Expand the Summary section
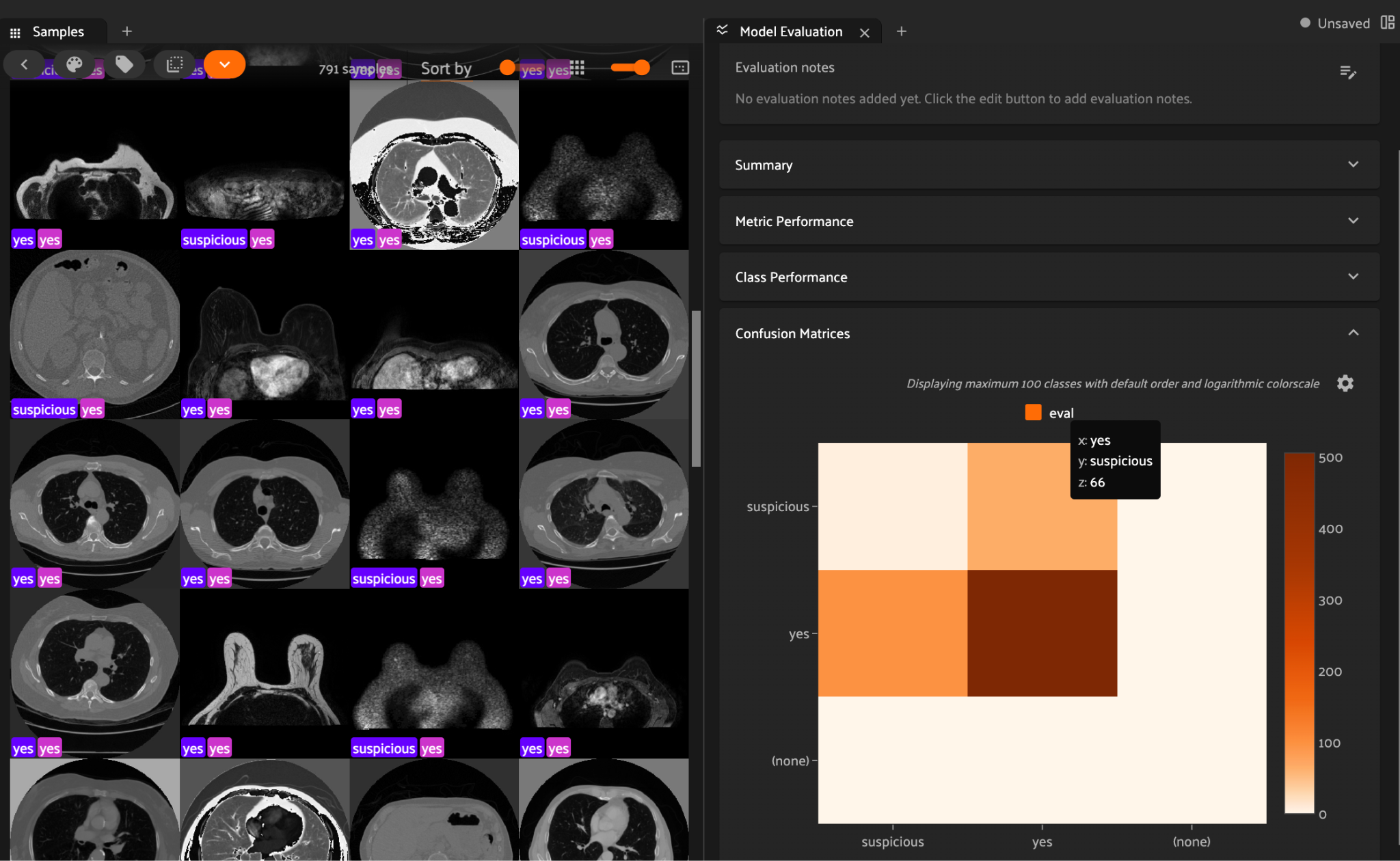Image resolution: width=1400 pixels, height=861 pixels. (x=1049, y=165)
